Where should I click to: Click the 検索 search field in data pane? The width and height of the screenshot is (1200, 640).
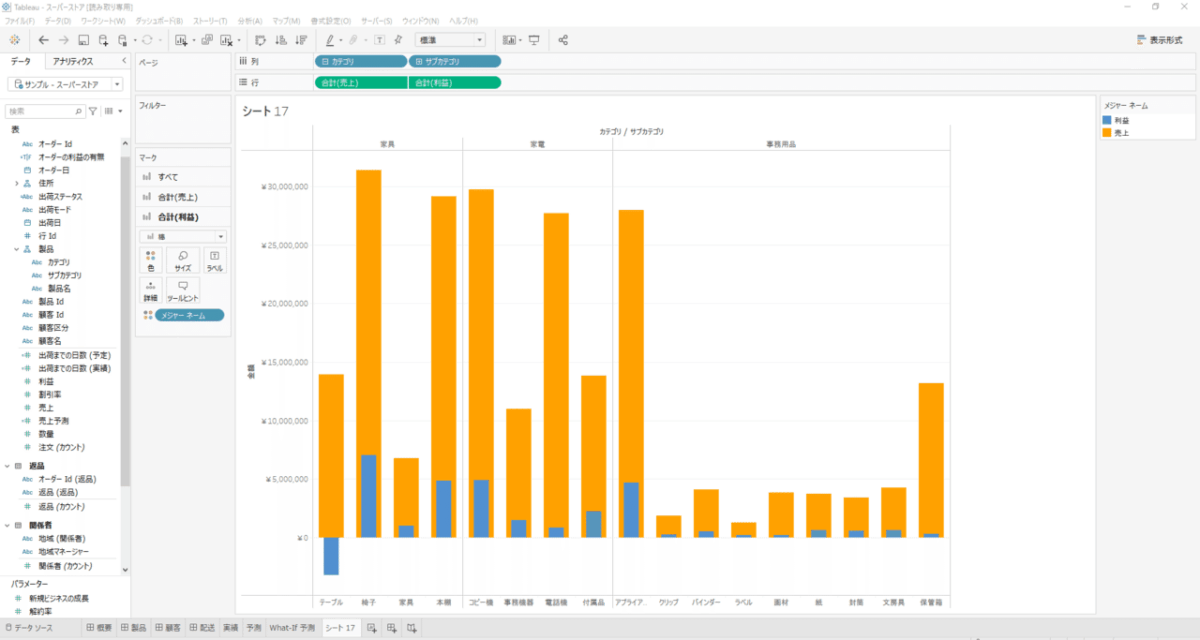45,111
